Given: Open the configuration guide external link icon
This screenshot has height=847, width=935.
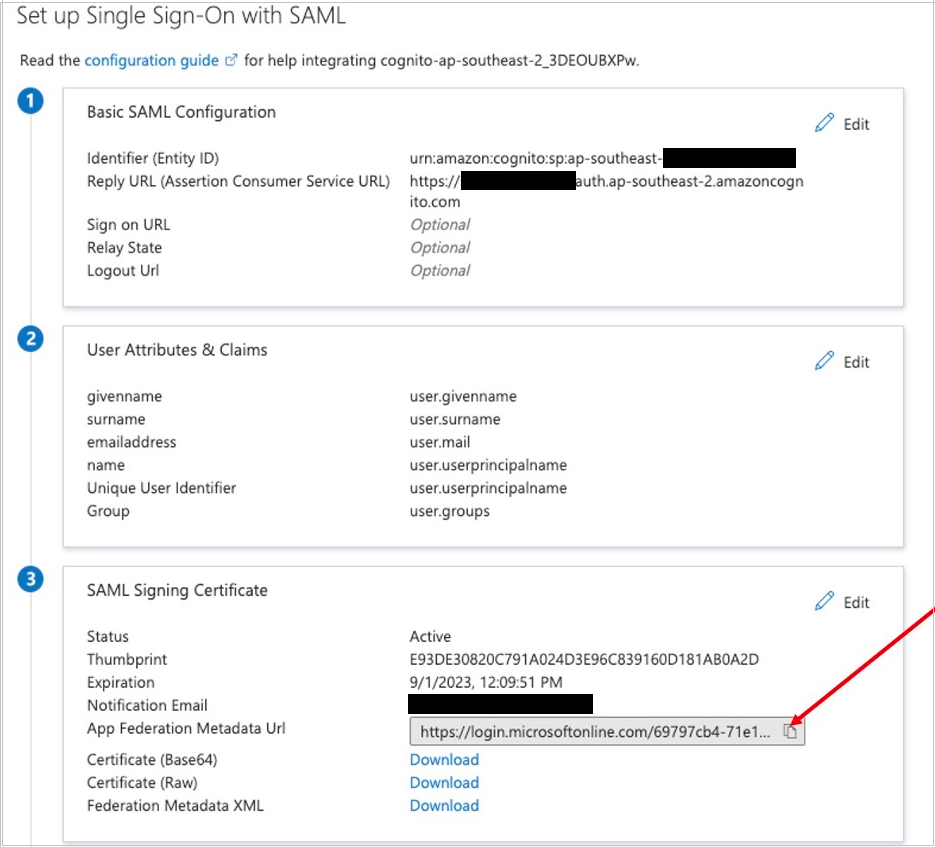Looking at the screenshot, I should [231, 59].
